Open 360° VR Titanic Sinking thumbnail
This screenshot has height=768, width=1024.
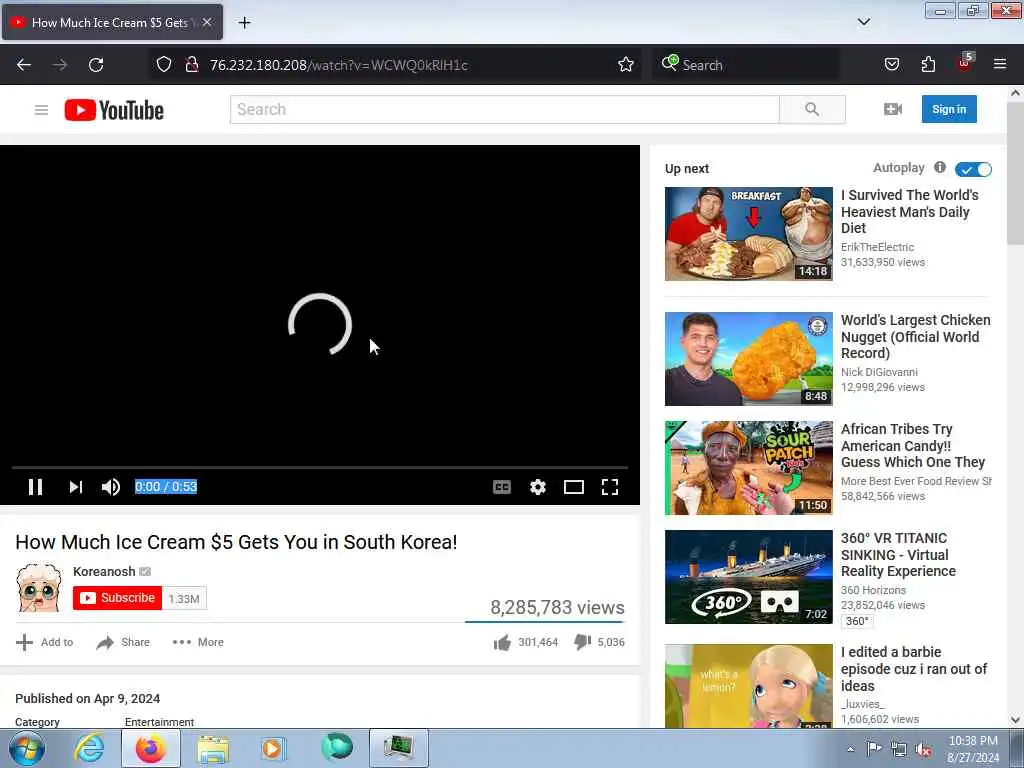tap(748, 577)
